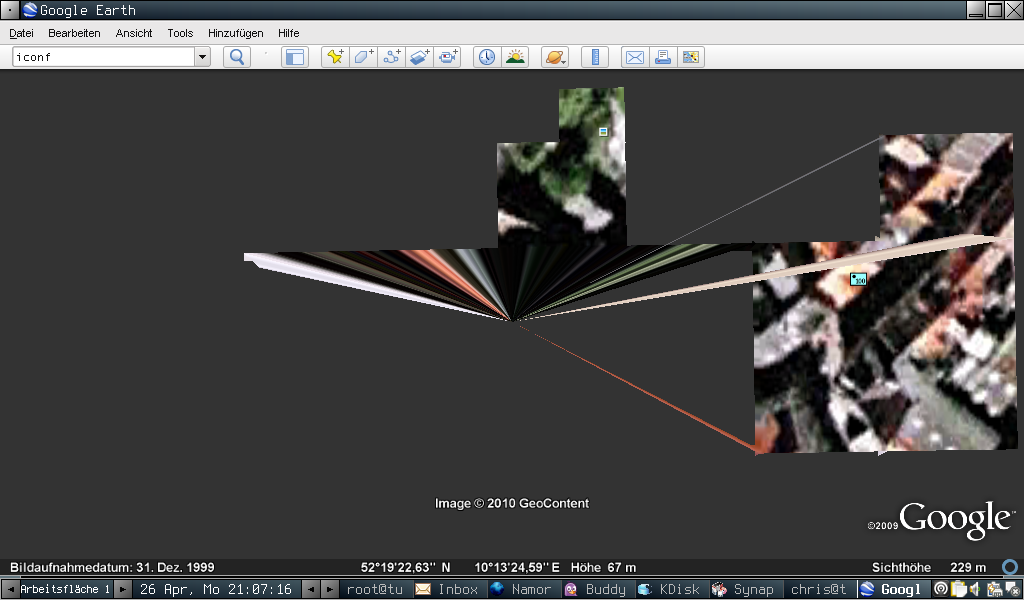This screenshot has height=600, width=1024.
Task: Step the taskbar window list left
Action: coord(311,589)
